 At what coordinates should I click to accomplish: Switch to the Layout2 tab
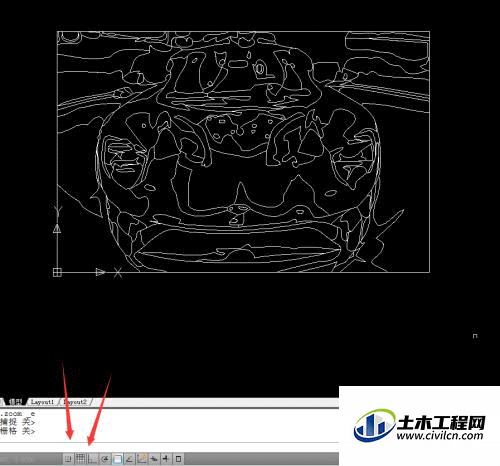click(x=75, y=402)
